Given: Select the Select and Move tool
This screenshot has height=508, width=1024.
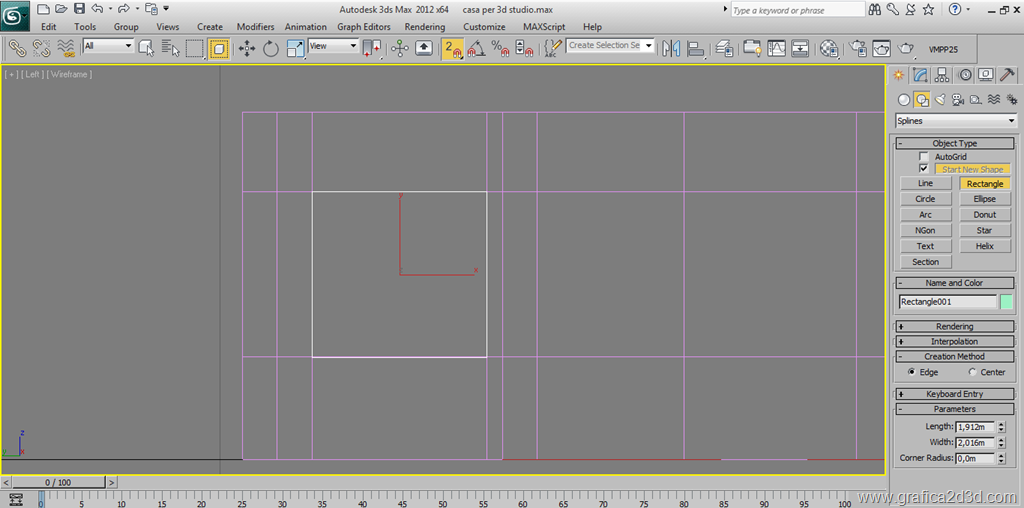Looking at the screenshot, I should [x=247, y=48].
